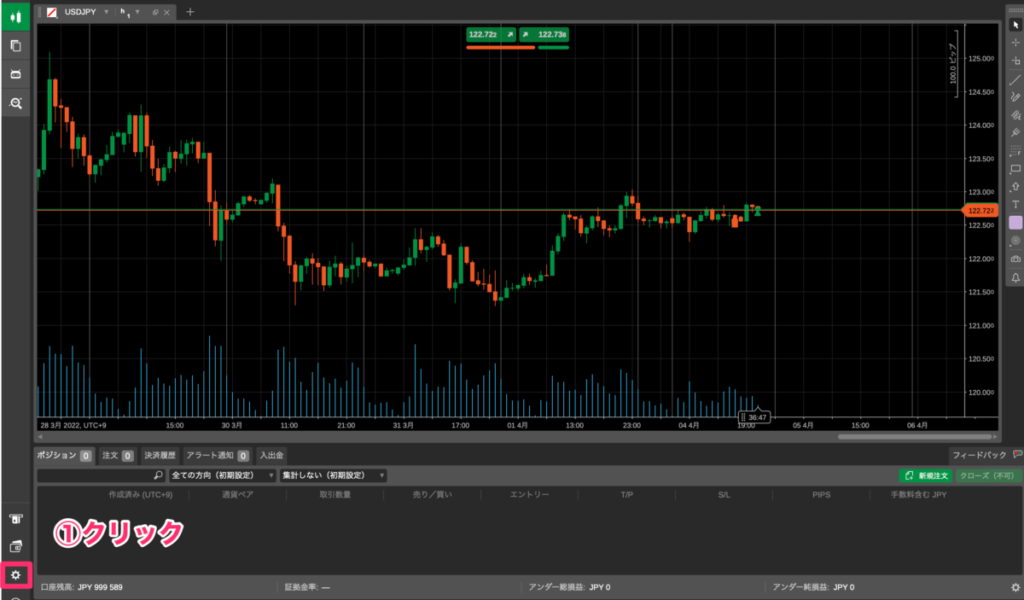This screenshot has height=600, width=1024.
Task: Expand the 全ての方向 direction filter
Action: (222, 475)
